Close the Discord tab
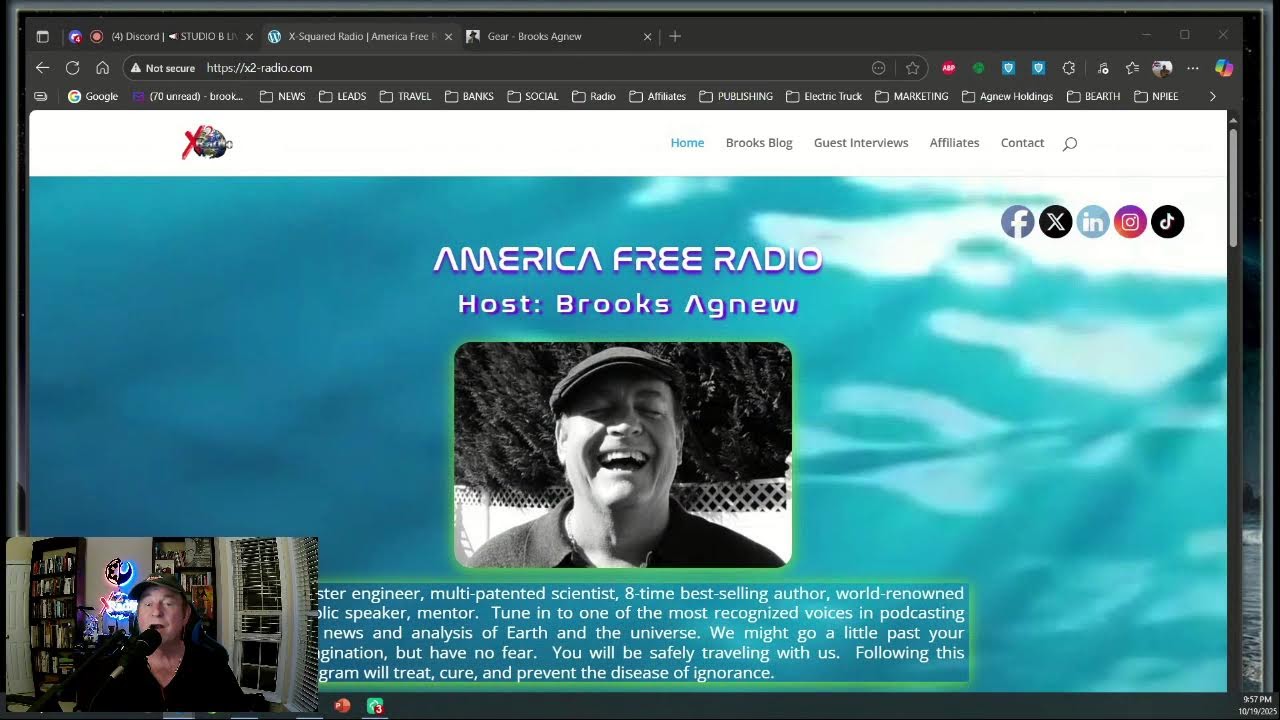This screenshot has height=720, width=1280. (x=249, y=36)
